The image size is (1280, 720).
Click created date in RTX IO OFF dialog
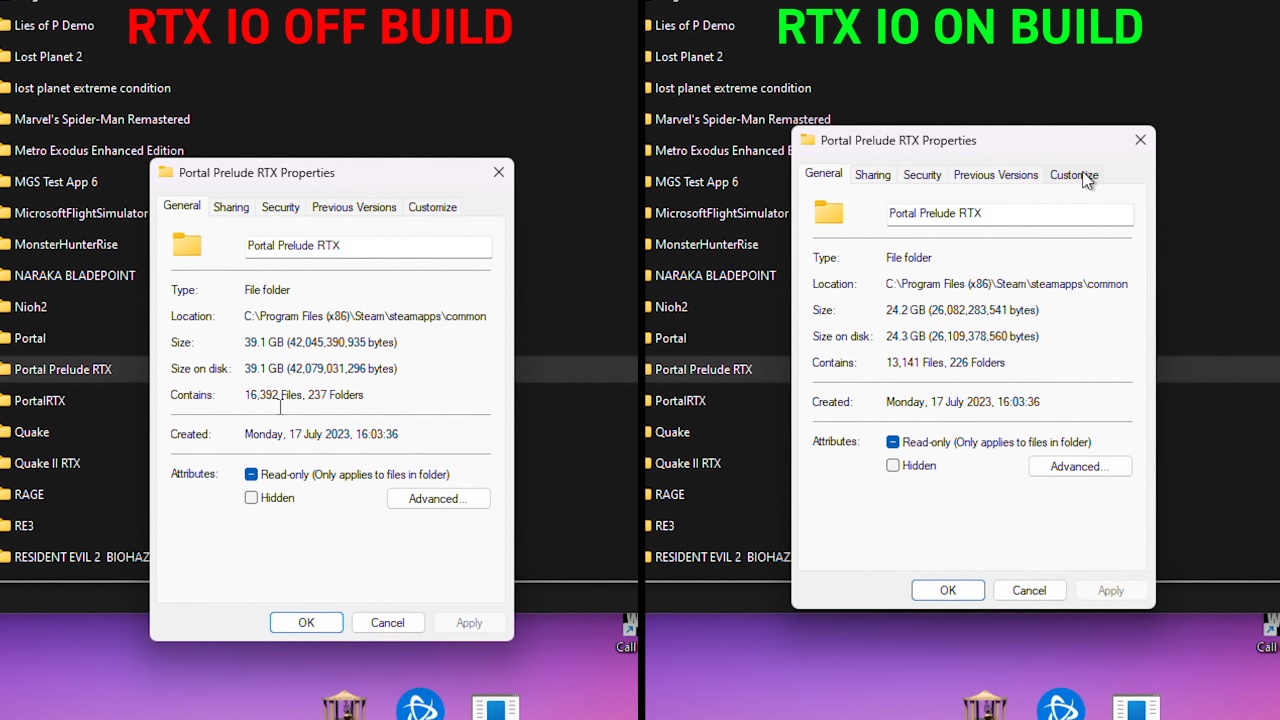pos(321,434)
